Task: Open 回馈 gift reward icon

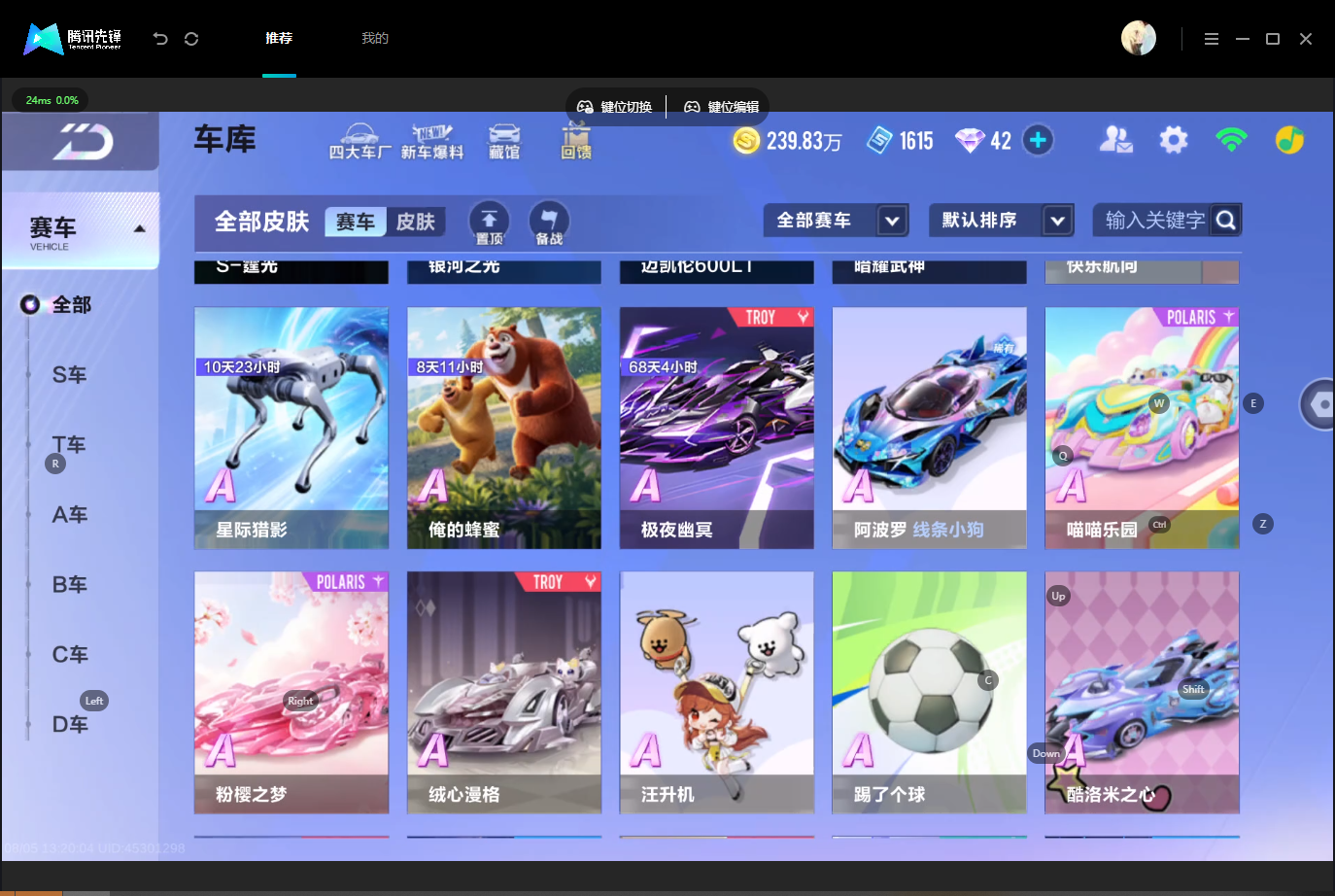Action: tap(576, 142)
